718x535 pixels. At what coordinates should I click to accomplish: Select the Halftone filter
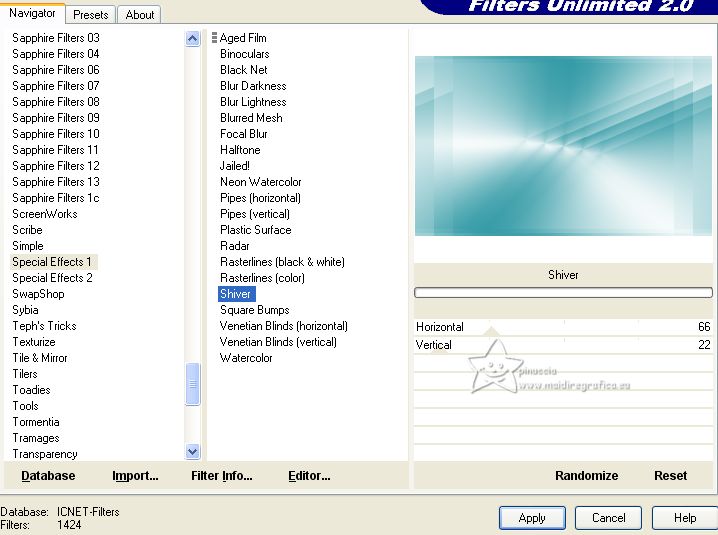point(240,150)
